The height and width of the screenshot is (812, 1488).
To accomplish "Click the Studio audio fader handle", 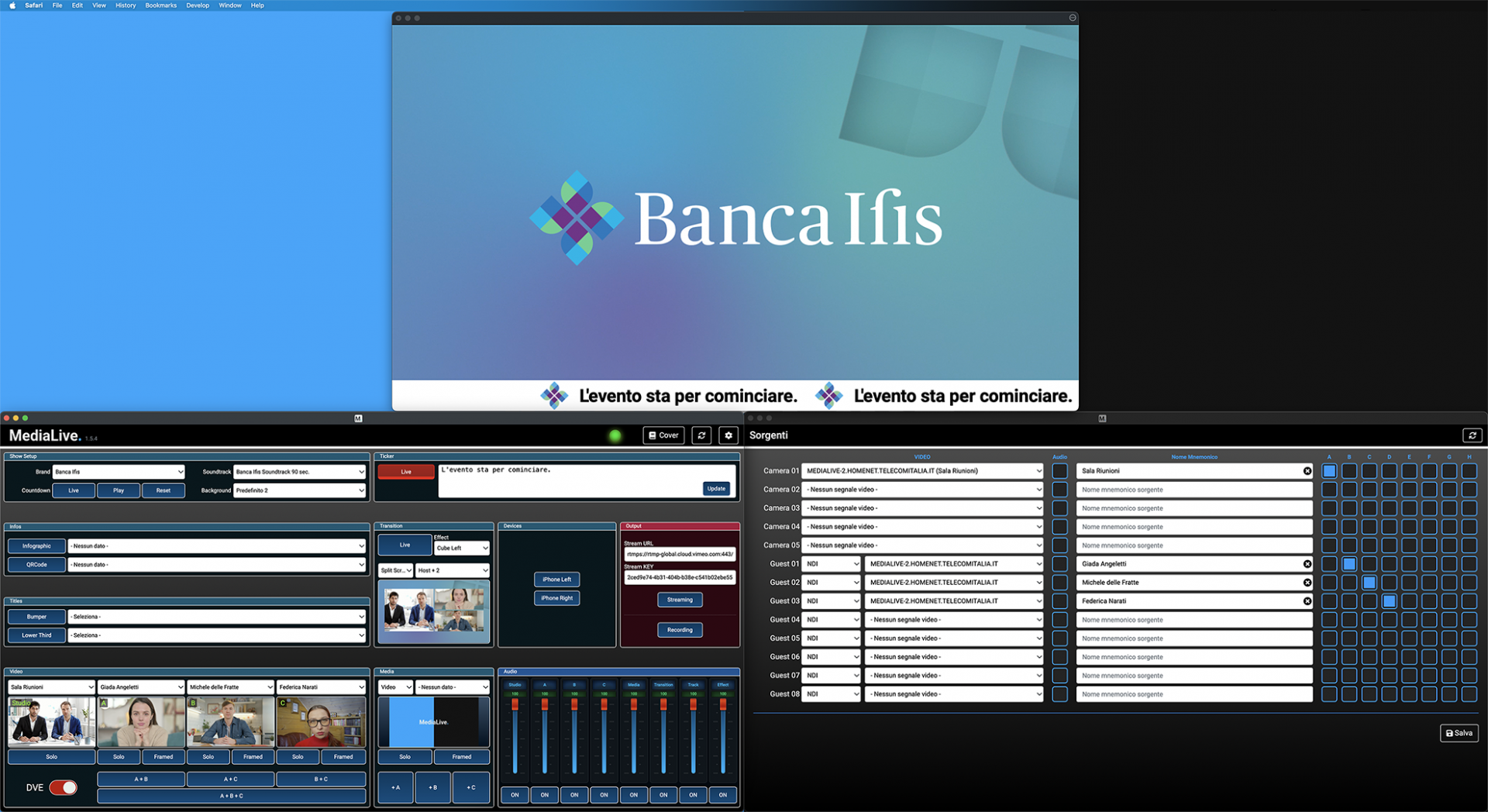I will click(515, 704).
